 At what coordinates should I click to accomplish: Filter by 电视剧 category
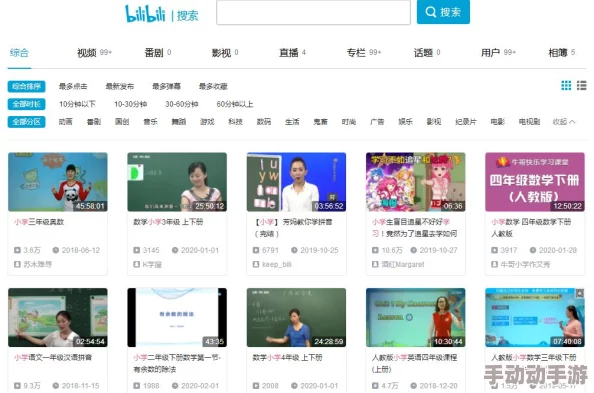click(x=529, y=122)
